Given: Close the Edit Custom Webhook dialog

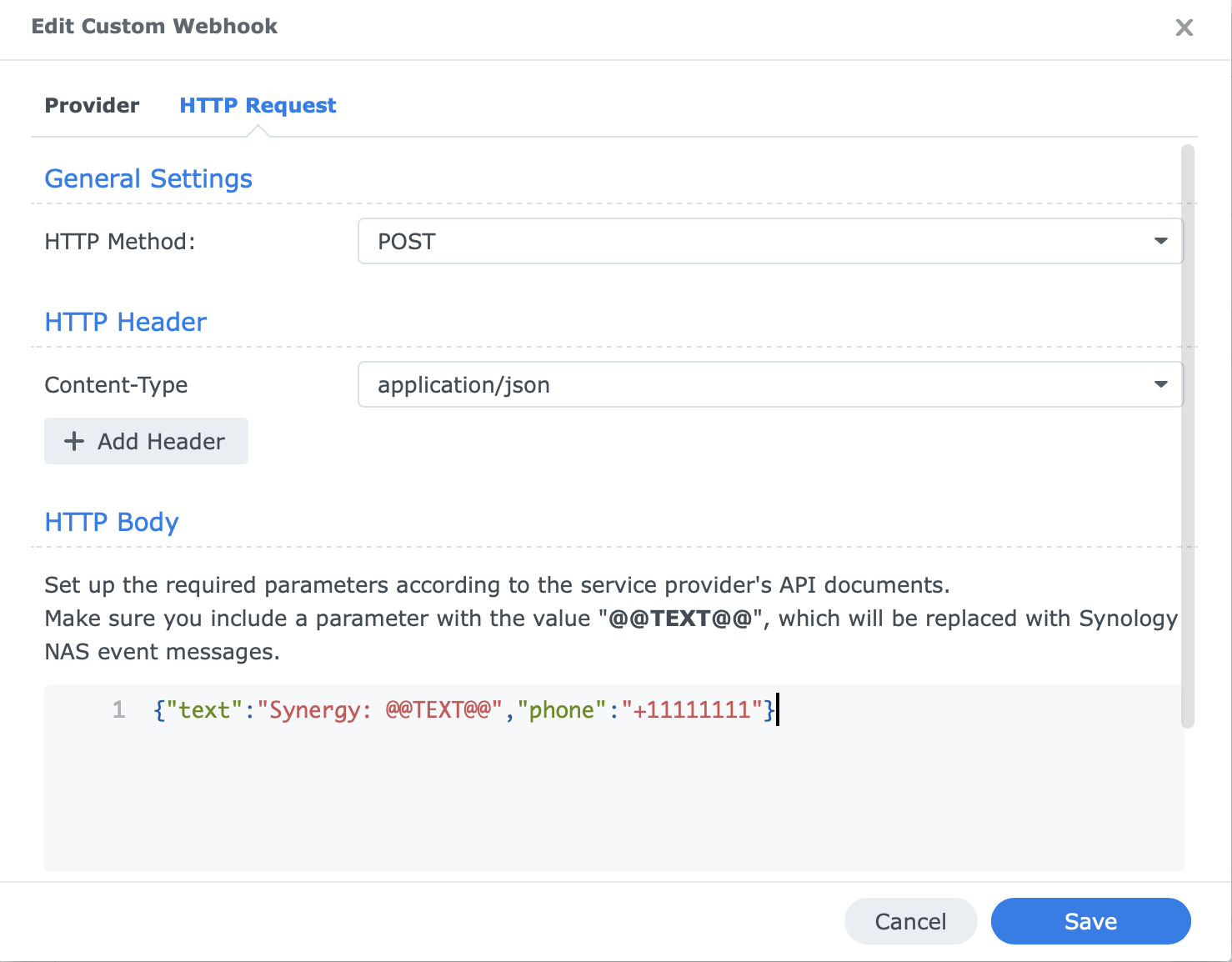Looking at the screenshot, I should coord(1184,27).
